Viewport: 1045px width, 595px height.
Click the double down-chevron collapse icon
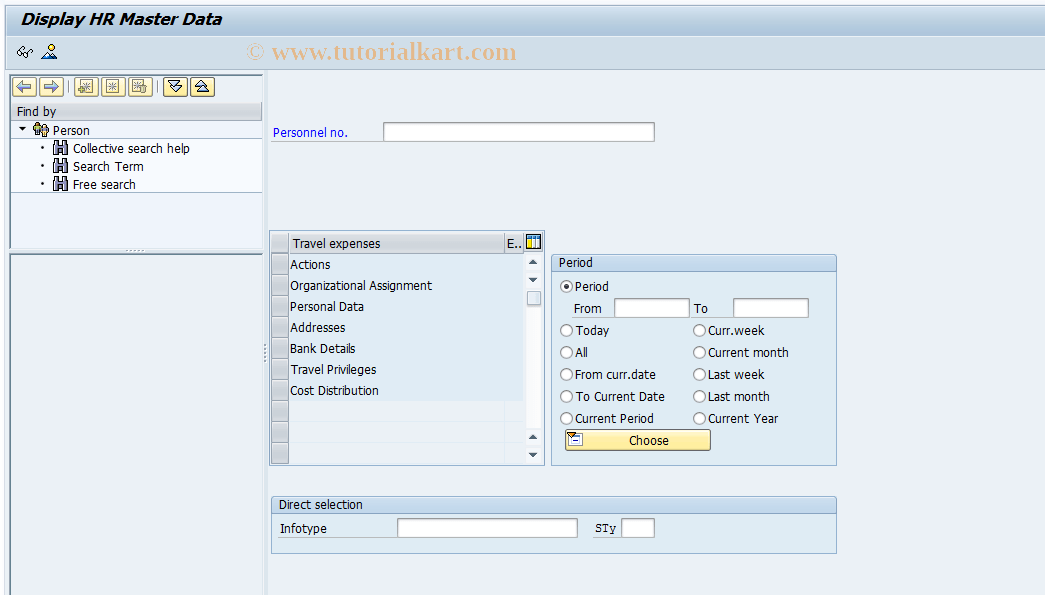(175, 87)
